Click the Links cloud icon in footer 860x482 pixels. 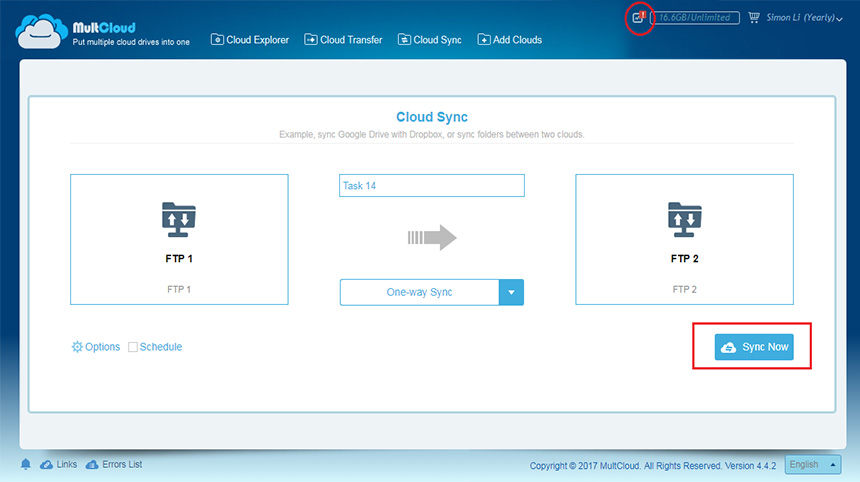47,464
